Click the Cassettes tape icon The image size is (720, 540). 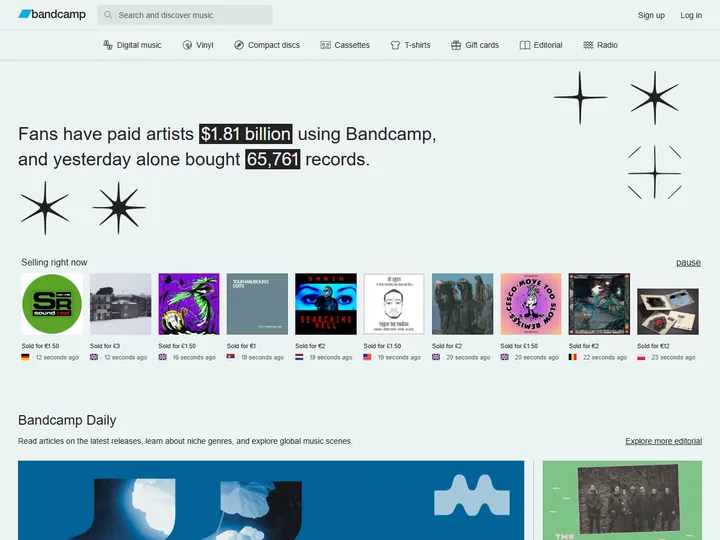click(326, 45)
